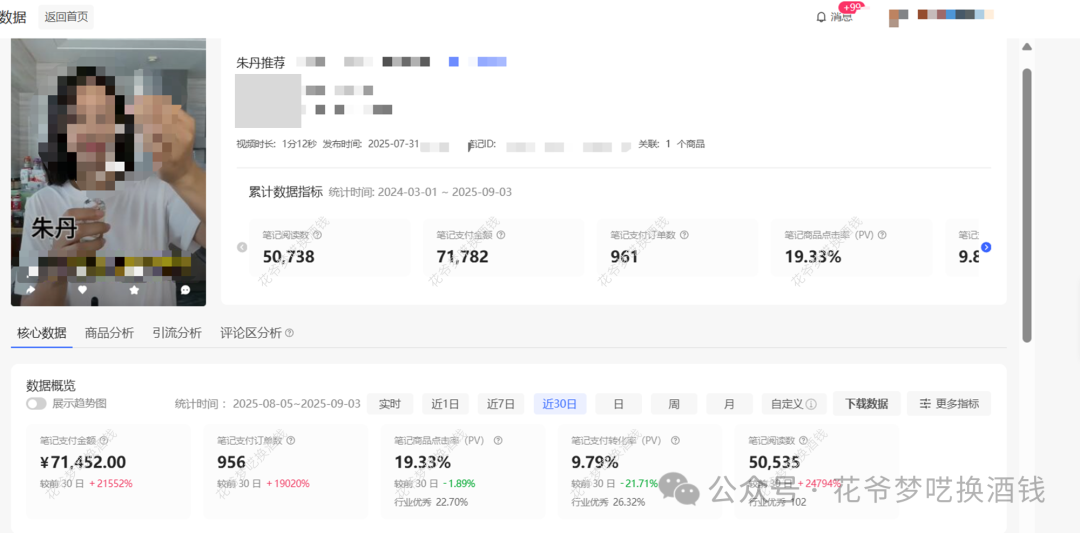The image size is (1080, 533).
Task: Open the 消息 notification bell
Action: click(x=834, y=17)
